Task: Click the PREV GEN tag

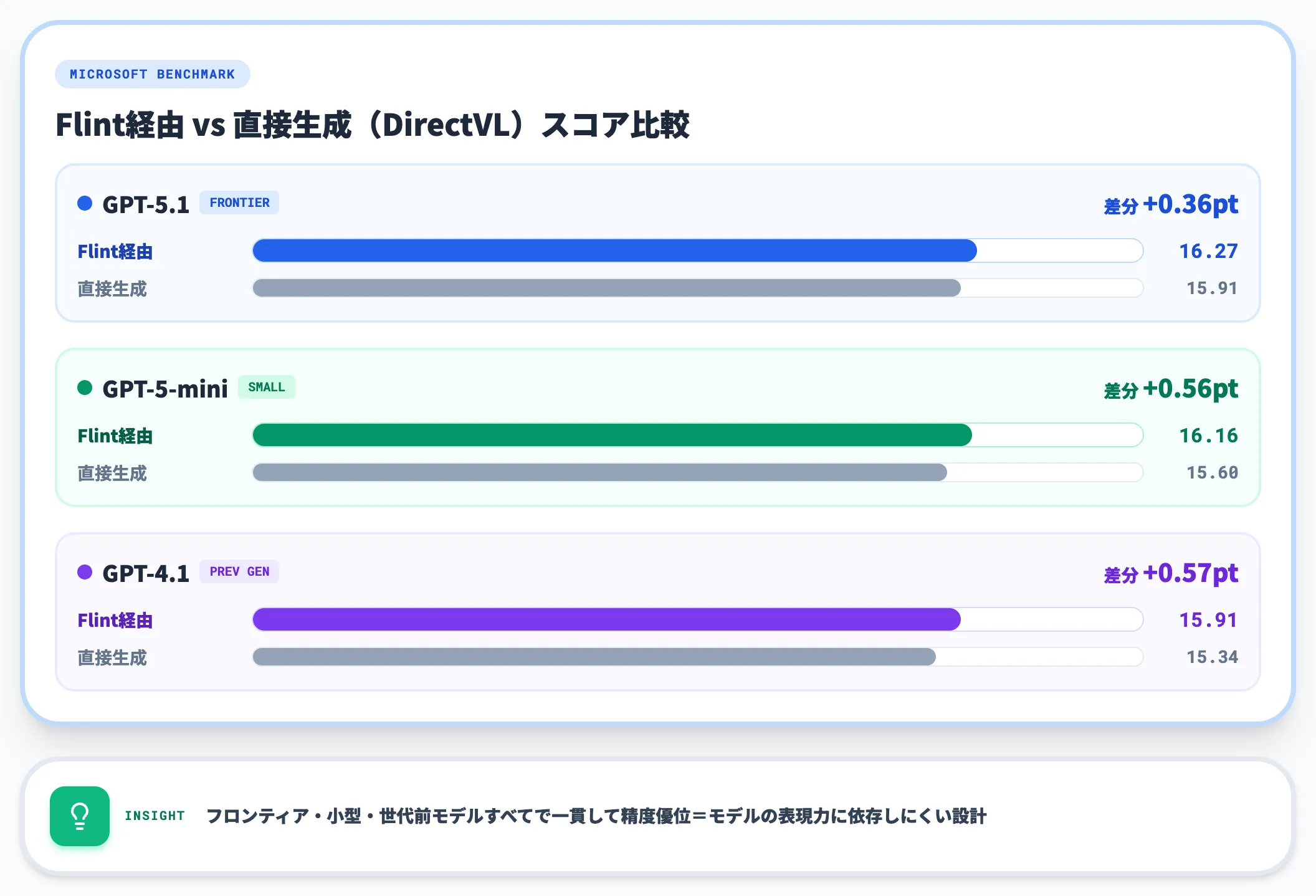Action: click(x=239, y=571)
